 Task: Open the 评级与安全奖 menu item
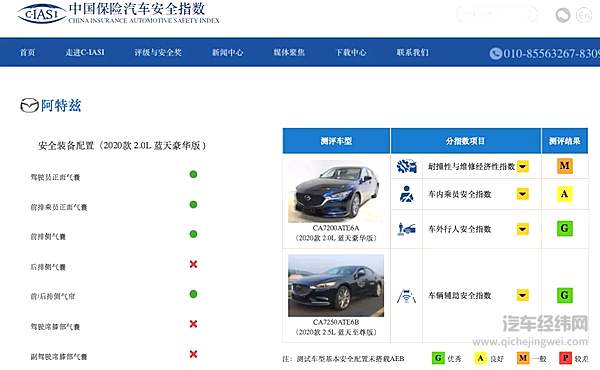coord(158,52)
